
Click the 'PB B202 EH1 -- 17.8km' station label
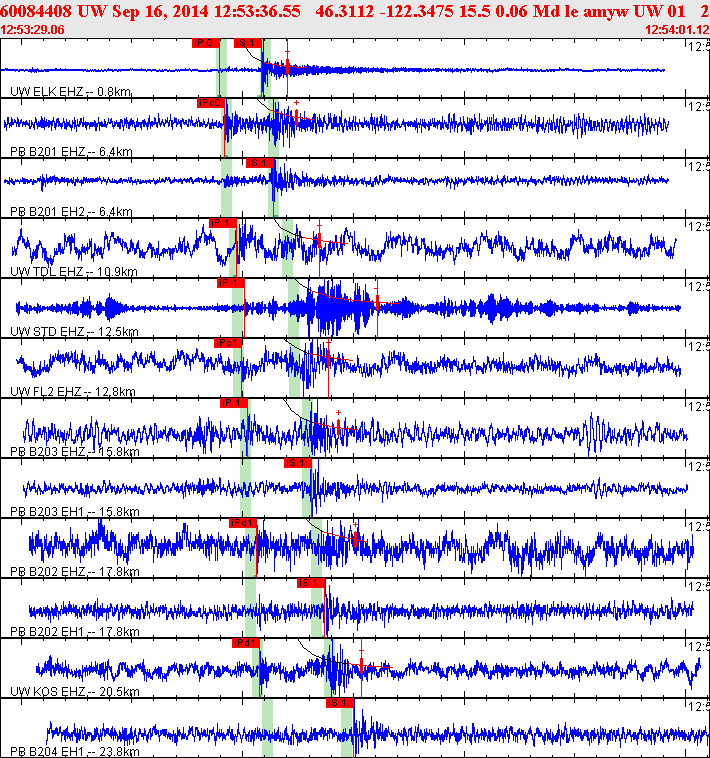[x=75, y=631]
